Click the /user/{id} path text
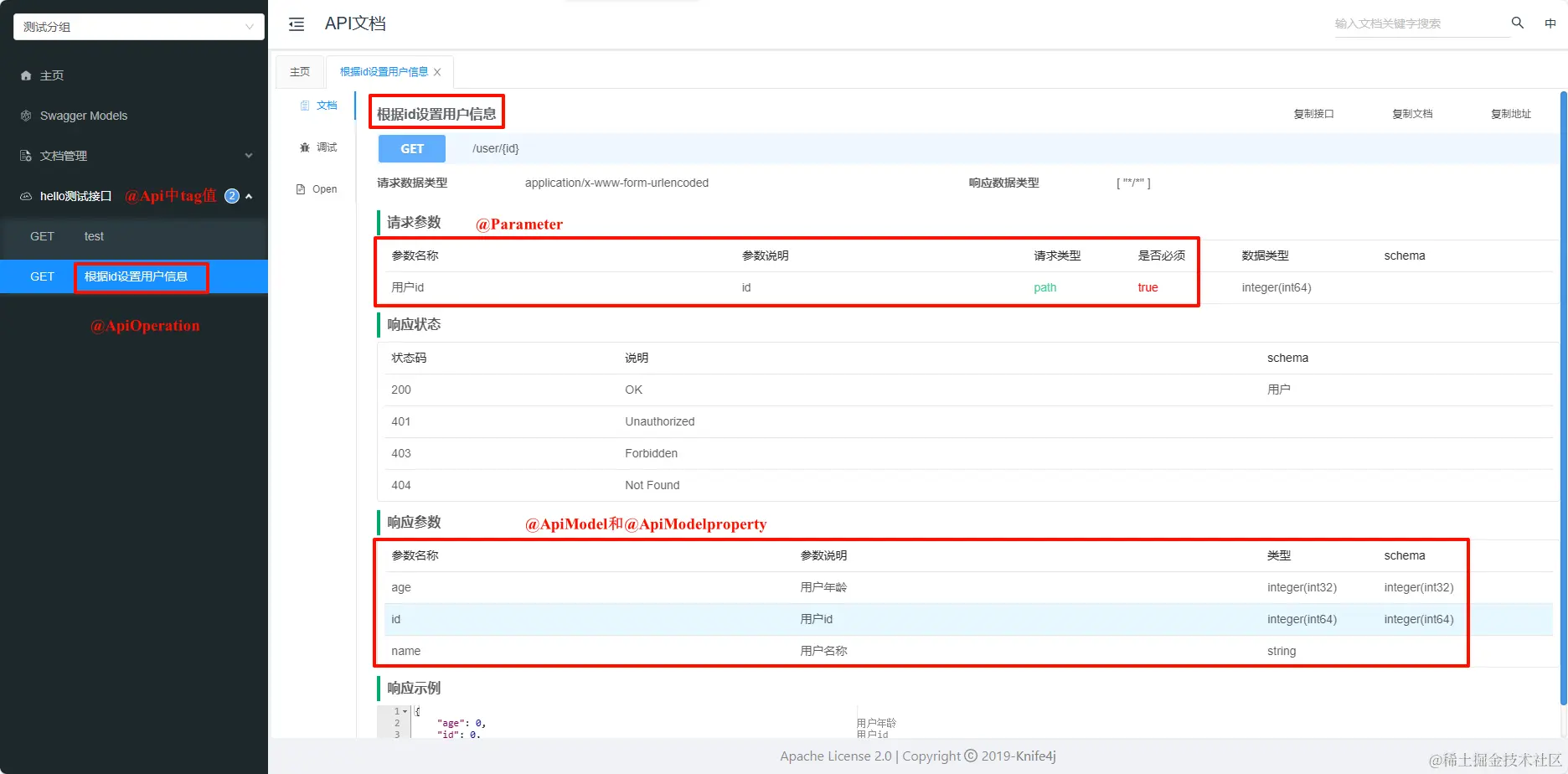Screen dimensions: 1568x774 496,148
